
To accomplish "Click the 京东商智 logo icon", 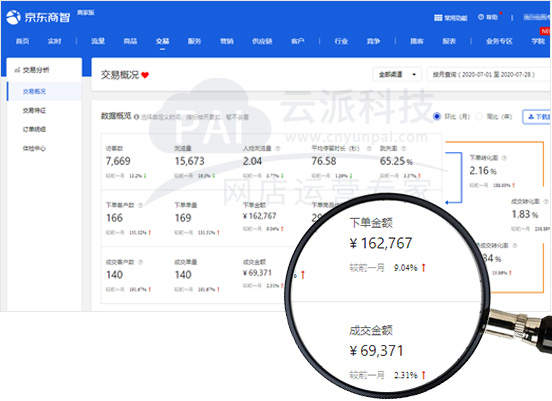I will click(13, 17).
